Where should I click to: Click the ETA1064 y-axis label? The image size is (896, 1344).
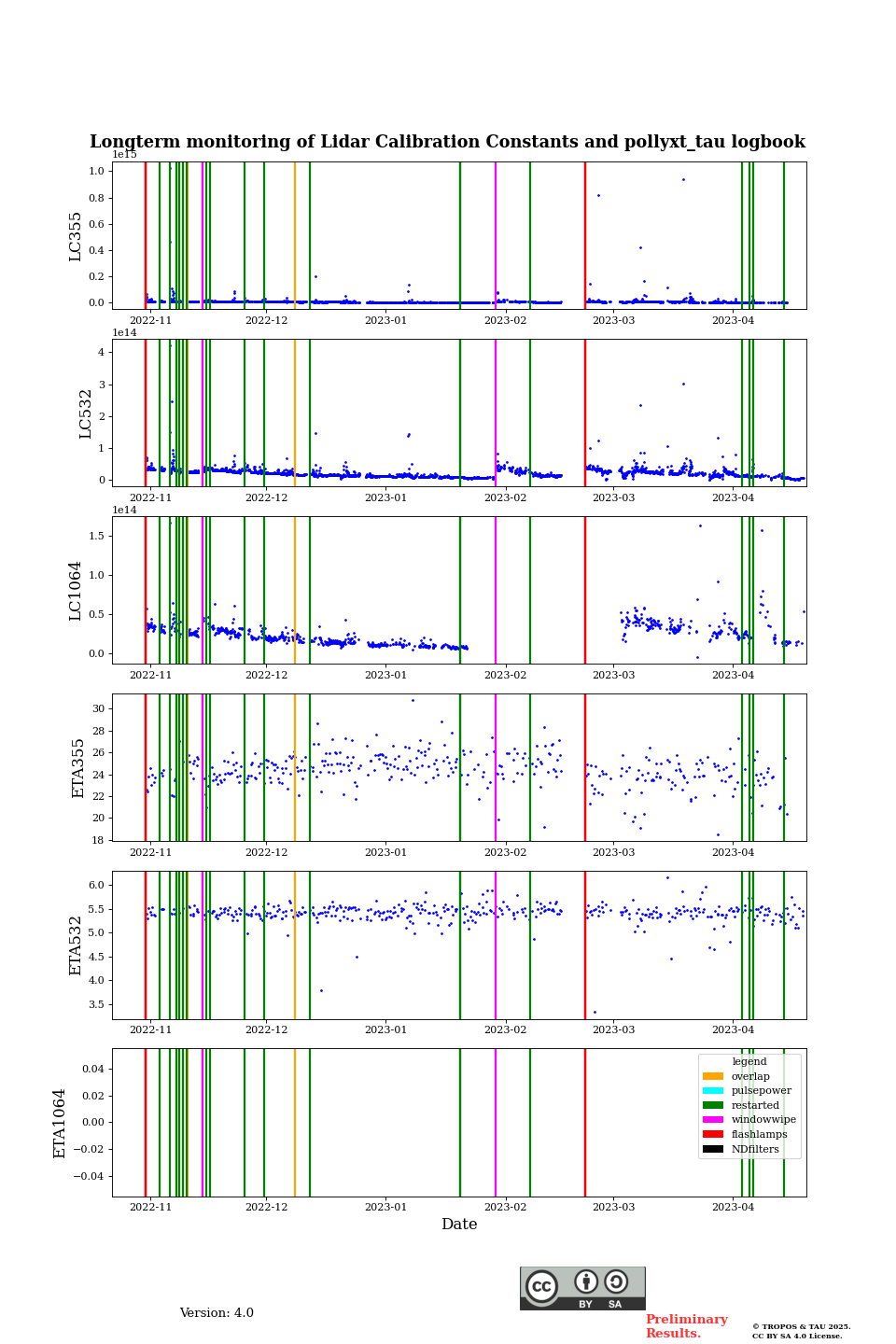60,1123
